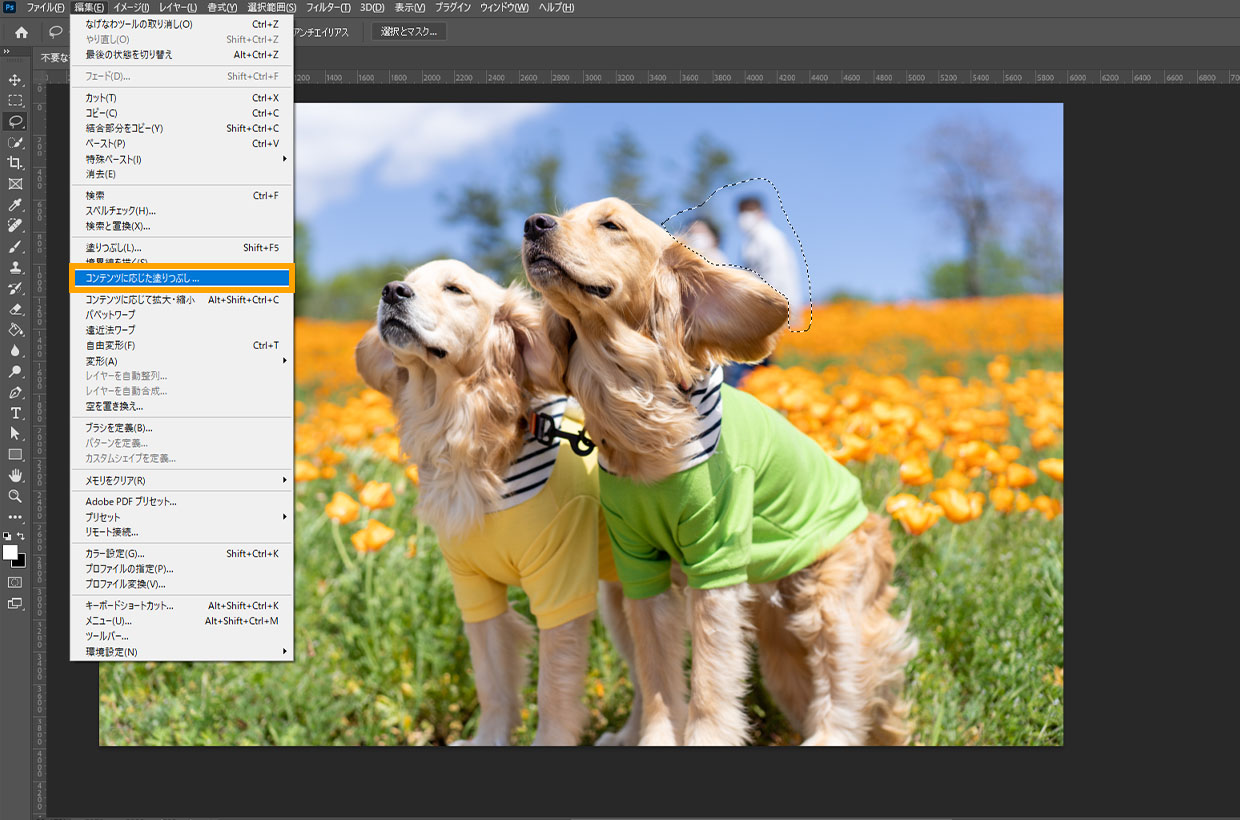Viewport: 1240px width, 820px height.
Task: Open the 表示(V) menu
Action: tap(409, 7)
